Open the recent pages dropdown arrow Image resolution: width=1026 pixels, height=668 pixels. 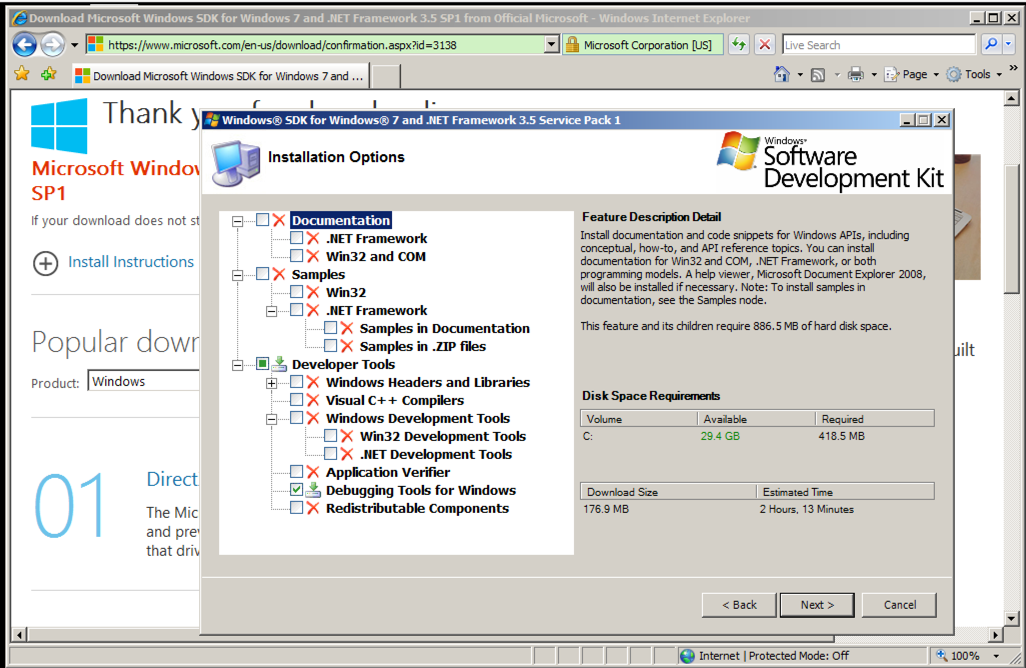(74, 45)
